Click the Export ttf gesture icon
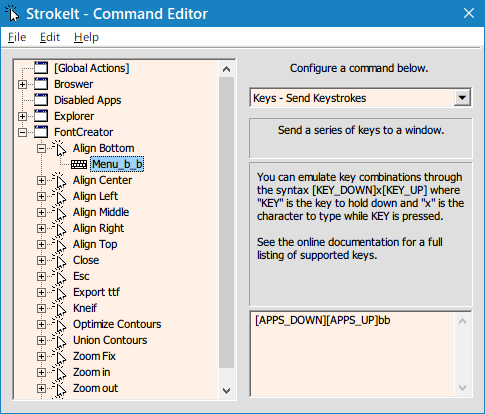Viewport: 485px width, 414px height. click(x=60, y=292)
